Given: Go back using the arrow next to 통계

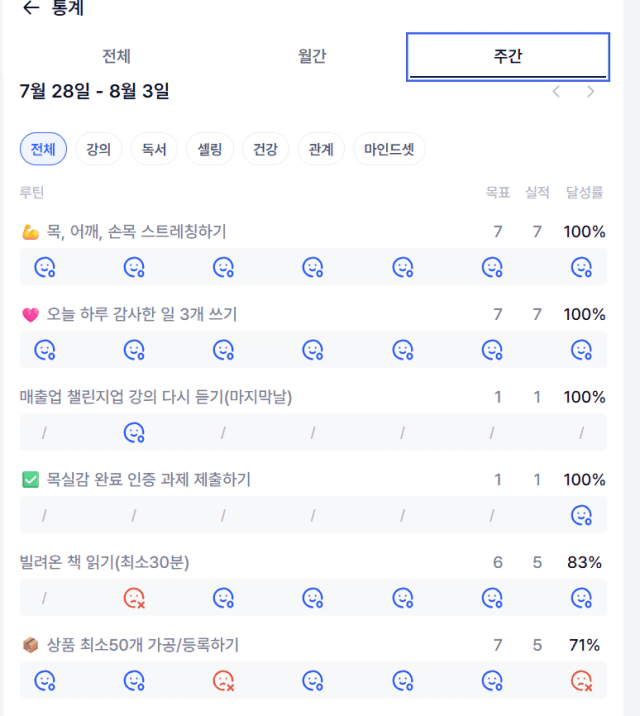Looking at the screenshot, I should 31,8.
